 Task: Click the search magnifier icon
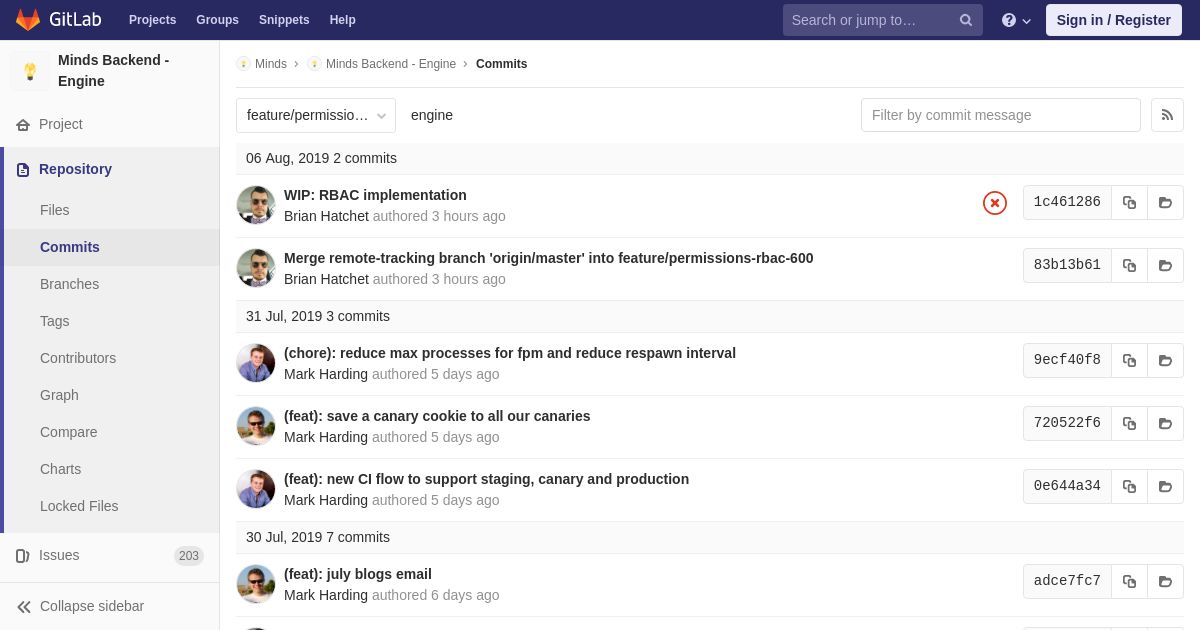(x=966, y=20)
